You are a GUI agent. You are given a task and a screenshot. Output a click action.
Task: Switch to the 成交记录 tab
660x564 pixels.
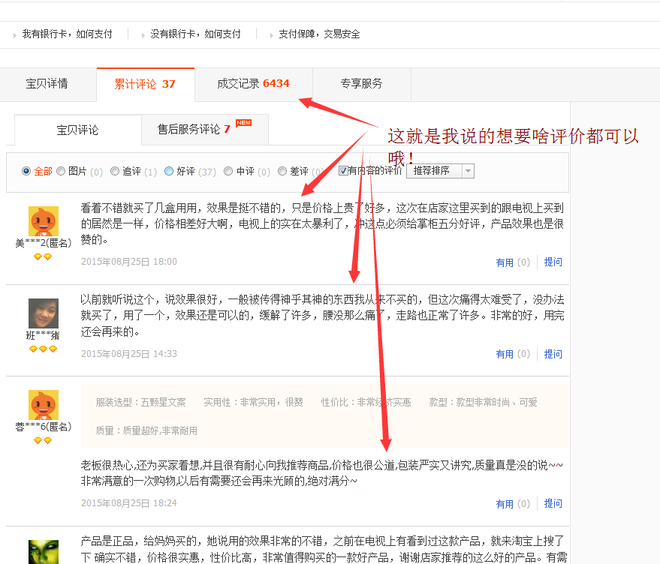(x=253, y=84)
